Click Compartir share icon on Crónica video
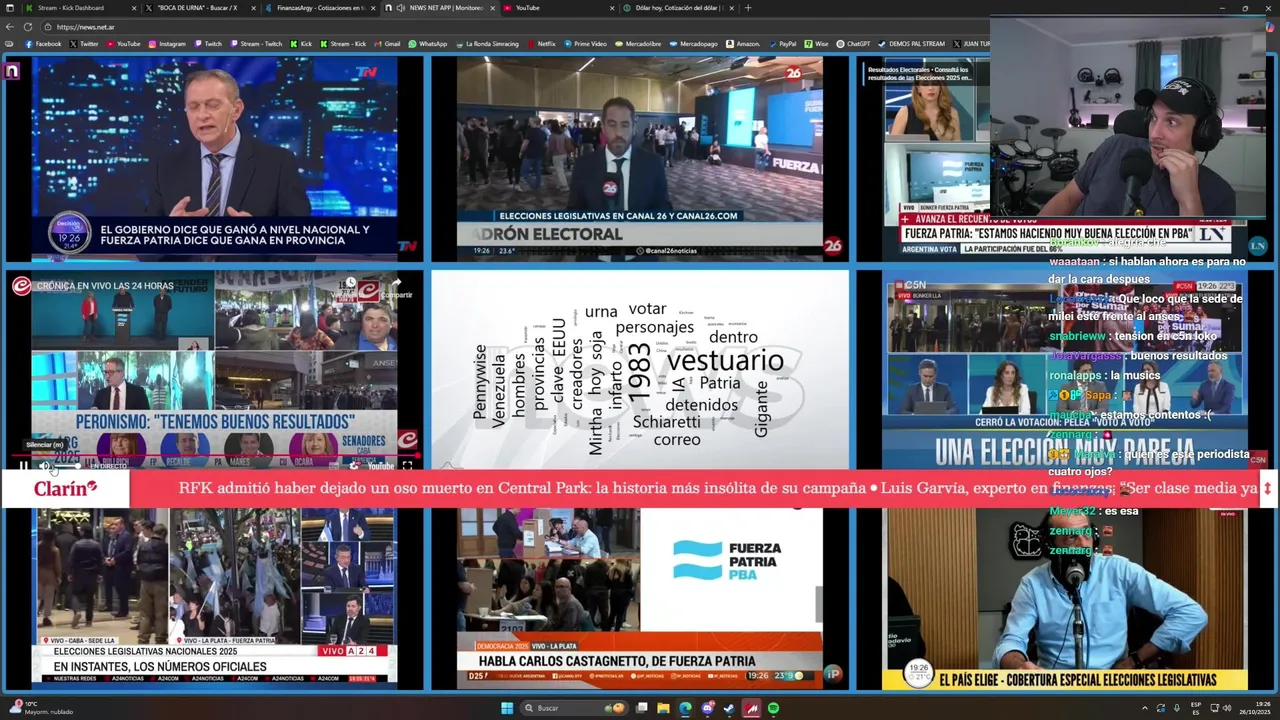The height and width of the screenshot is (720, 1280). tap(395, 286)
